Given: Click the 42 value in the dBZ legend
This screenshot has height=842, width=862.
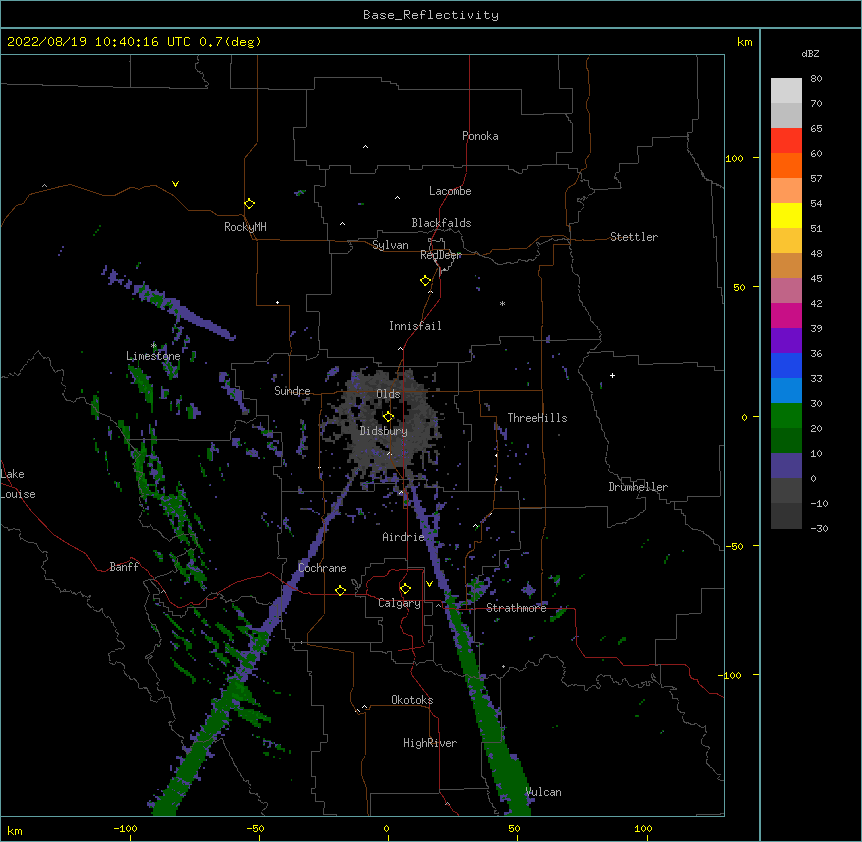Looking at the screenshot, I should (x=816, y=303).
